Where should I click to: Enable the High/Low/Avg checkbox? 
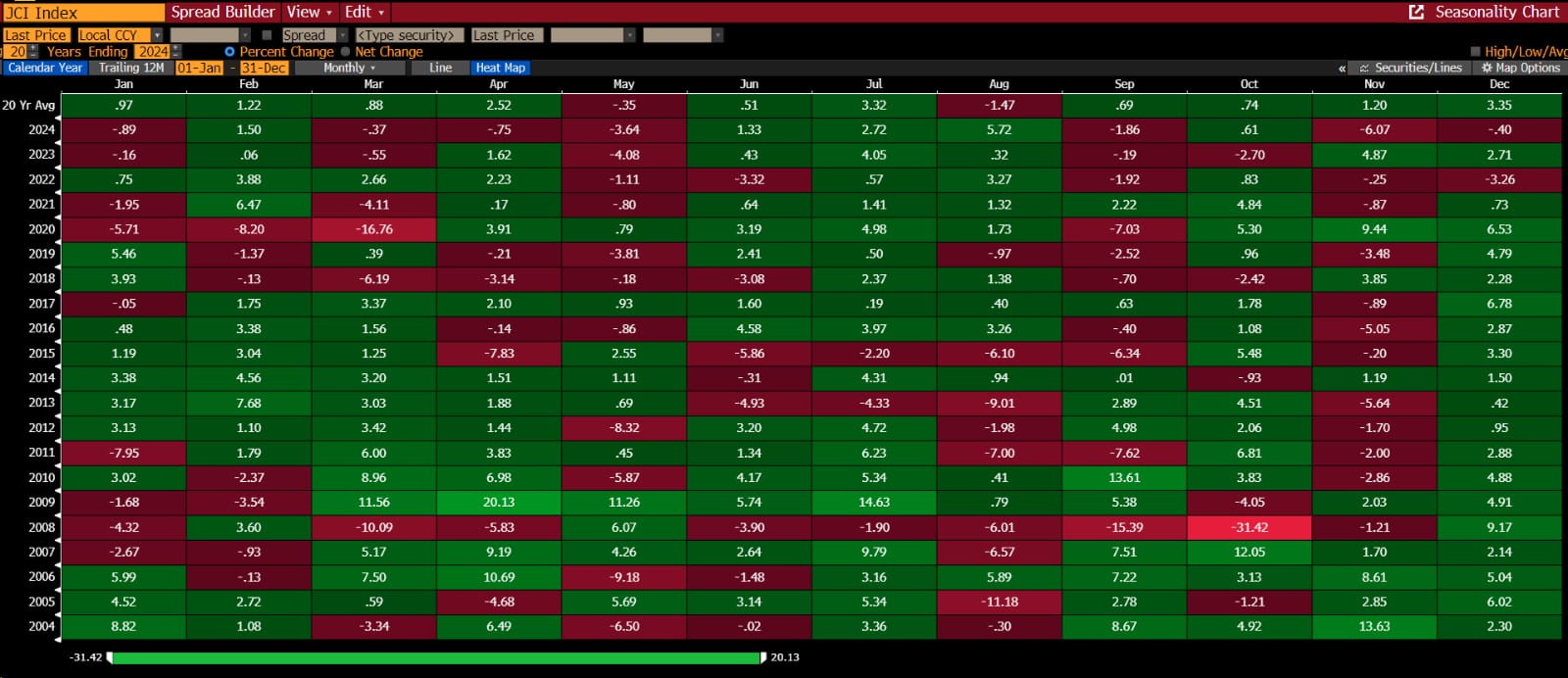pos(1476,51)
